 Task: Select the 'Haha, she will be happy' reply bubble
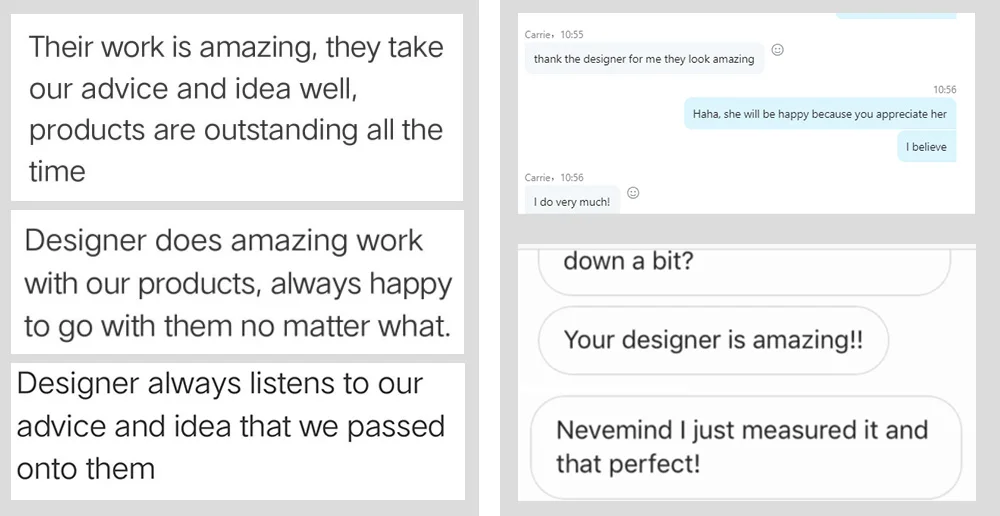pyautogui.click(x=818, y=114)
